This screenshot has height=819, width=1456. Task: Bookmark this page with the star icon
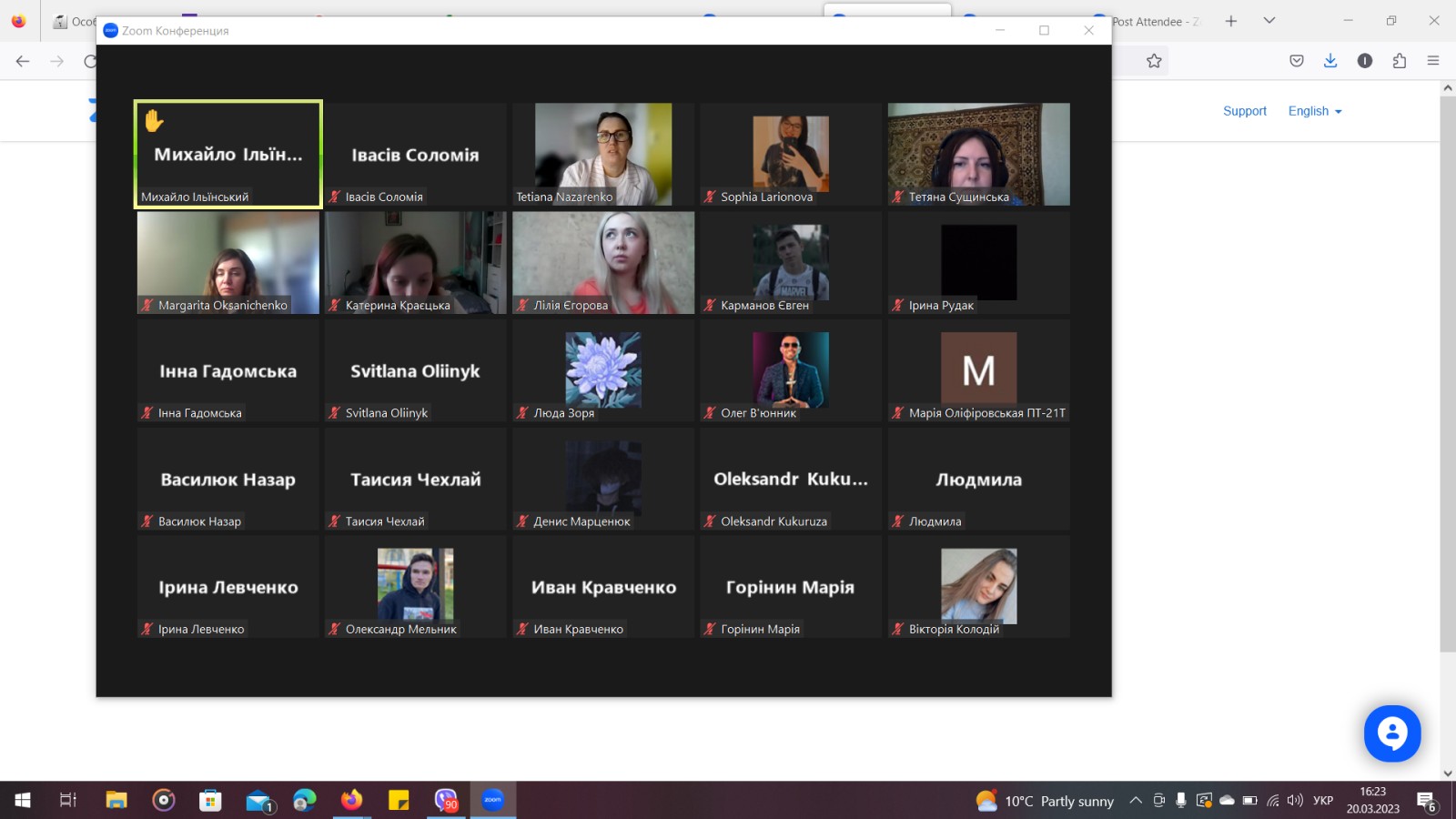(x=1154, y=61)
